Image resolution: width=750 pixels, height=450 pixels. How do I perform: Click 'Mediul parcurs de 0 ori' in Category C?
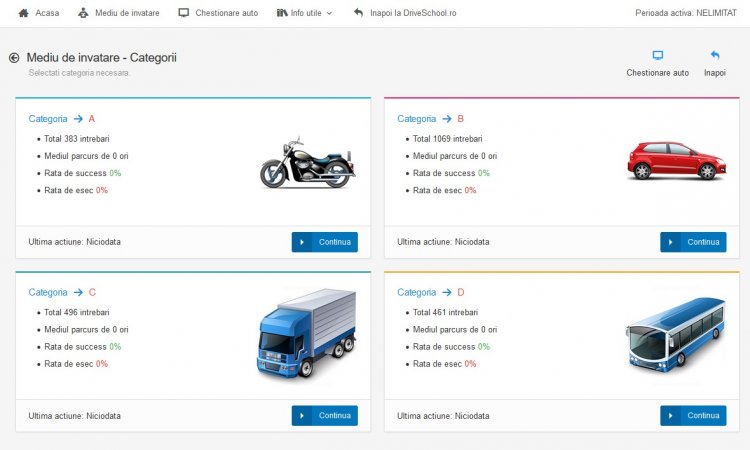(86, 329)
